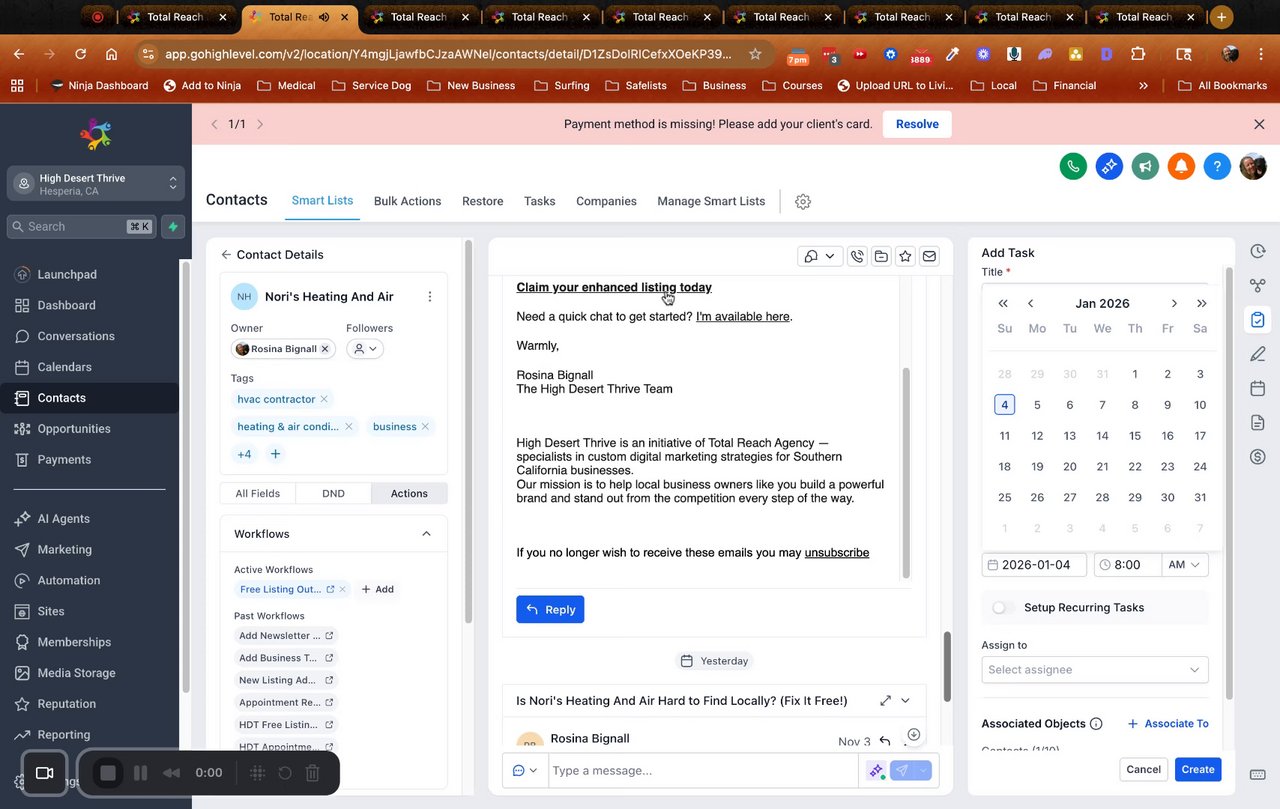Open the three-dot menu for Nori's Heating And Air

430,297
